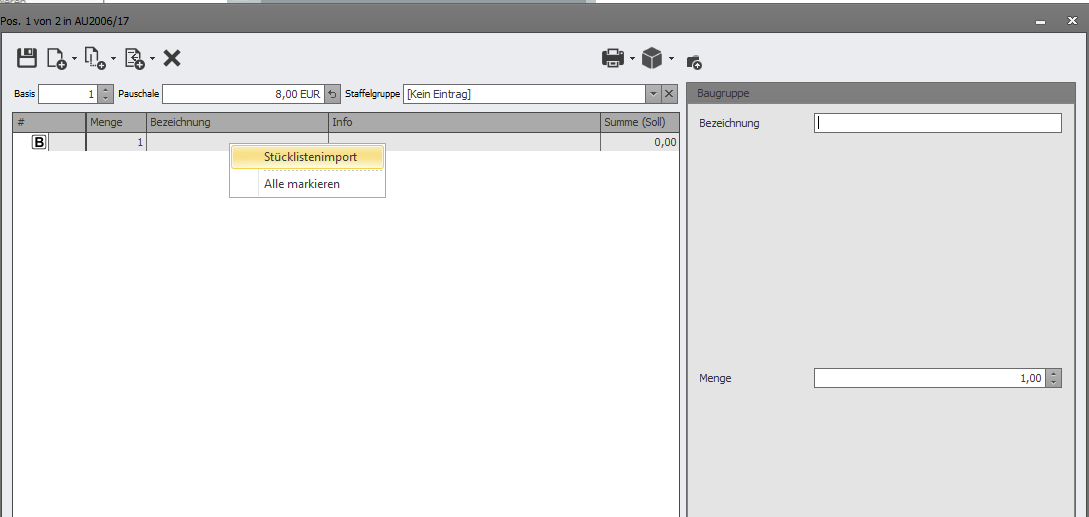Click the delete X icon in toolbar
Screen dimensions: 1089x517
(172, 58)
